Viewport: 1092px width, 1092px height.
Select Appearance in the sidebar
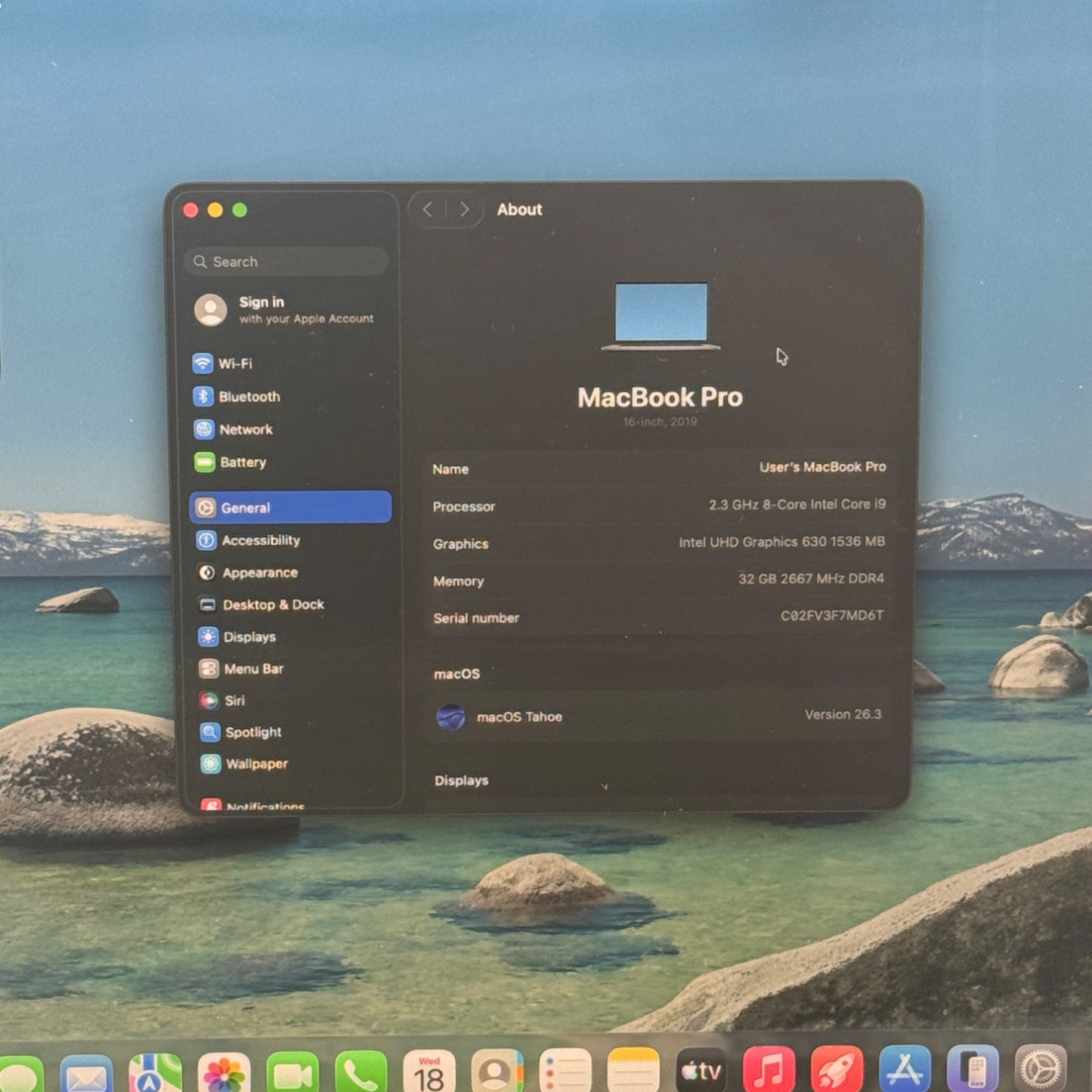click(258, 573)
